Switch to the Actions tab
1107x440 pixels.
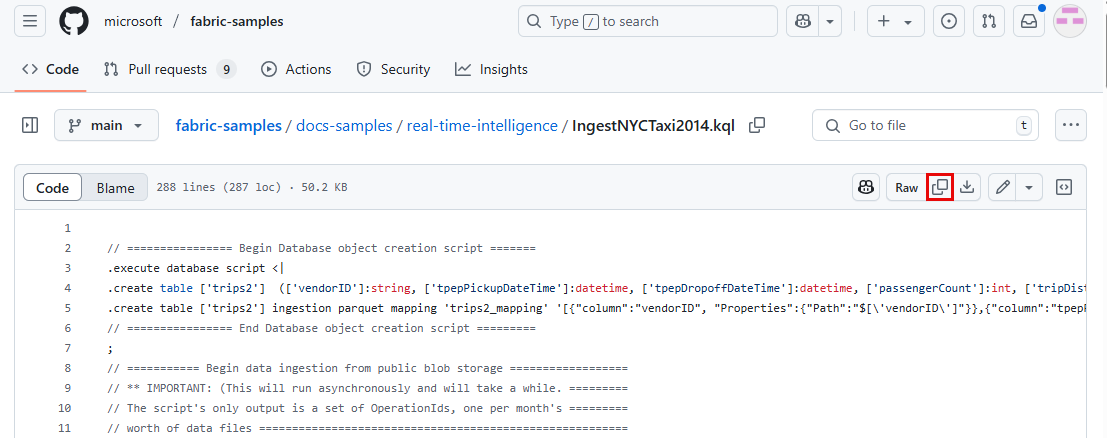296,69
